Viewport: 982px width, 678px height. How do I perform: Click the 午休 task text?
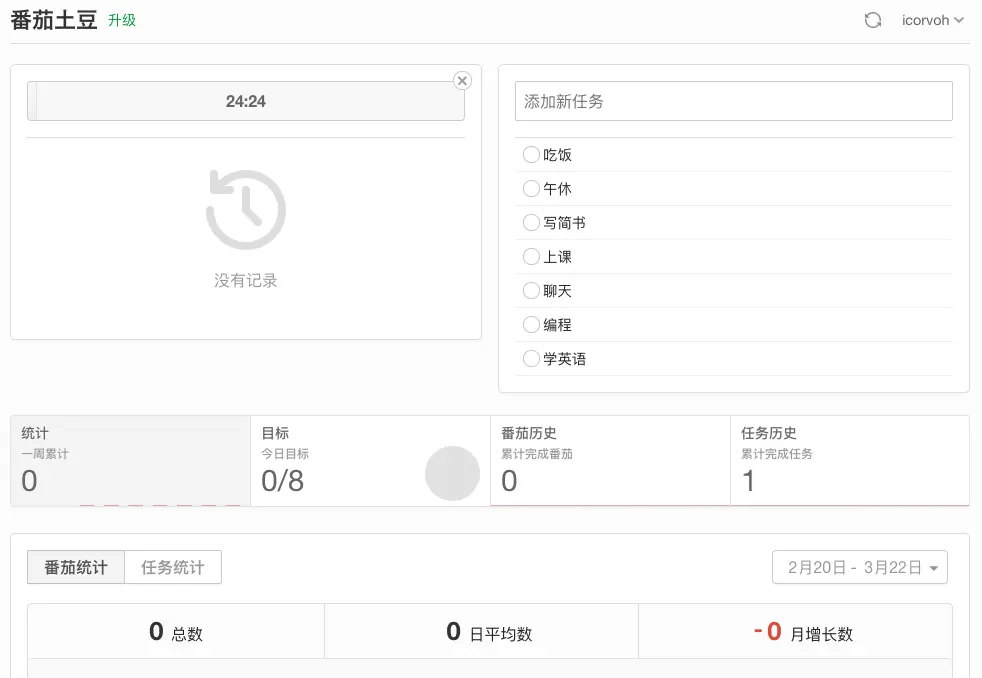(557, 188)
